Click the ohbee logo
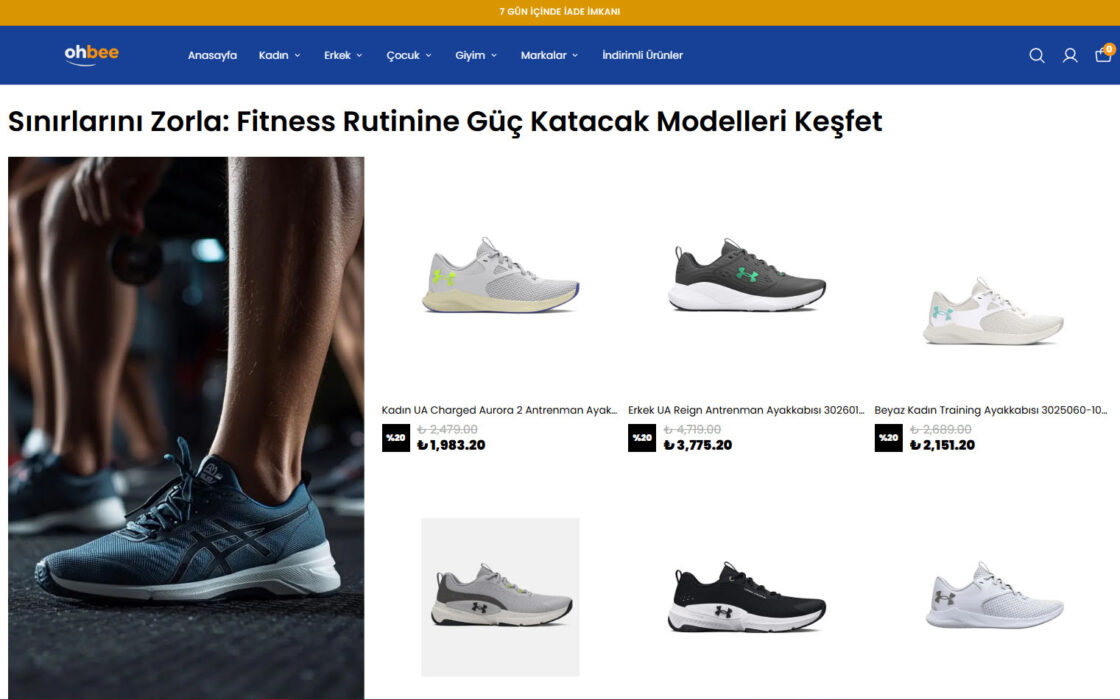This screenshot has height=700, width=1120. (x=91, y=55)
